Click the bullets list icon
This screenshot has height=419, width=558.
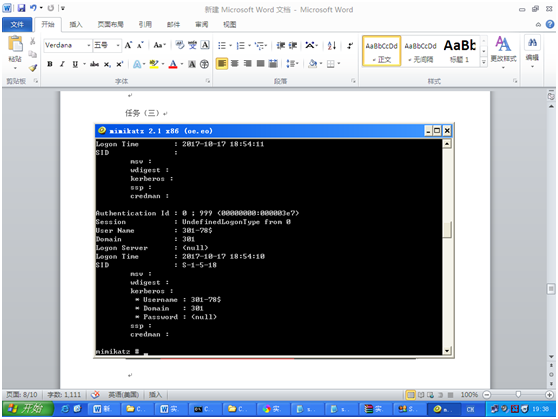pos(222,45)
